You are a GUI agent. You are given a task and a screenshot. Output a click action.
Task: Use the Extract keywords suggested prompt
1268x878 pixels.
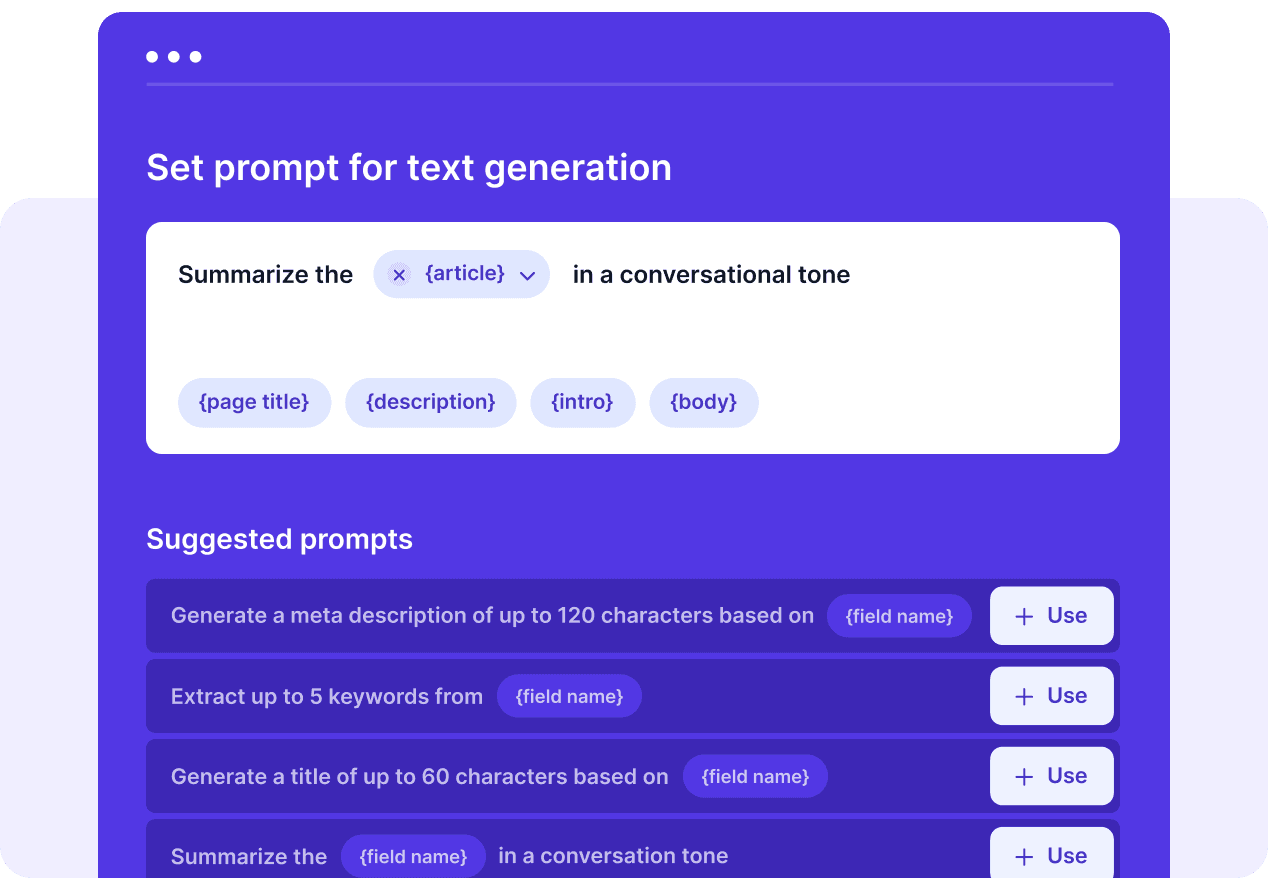(x=1051, y=696)
